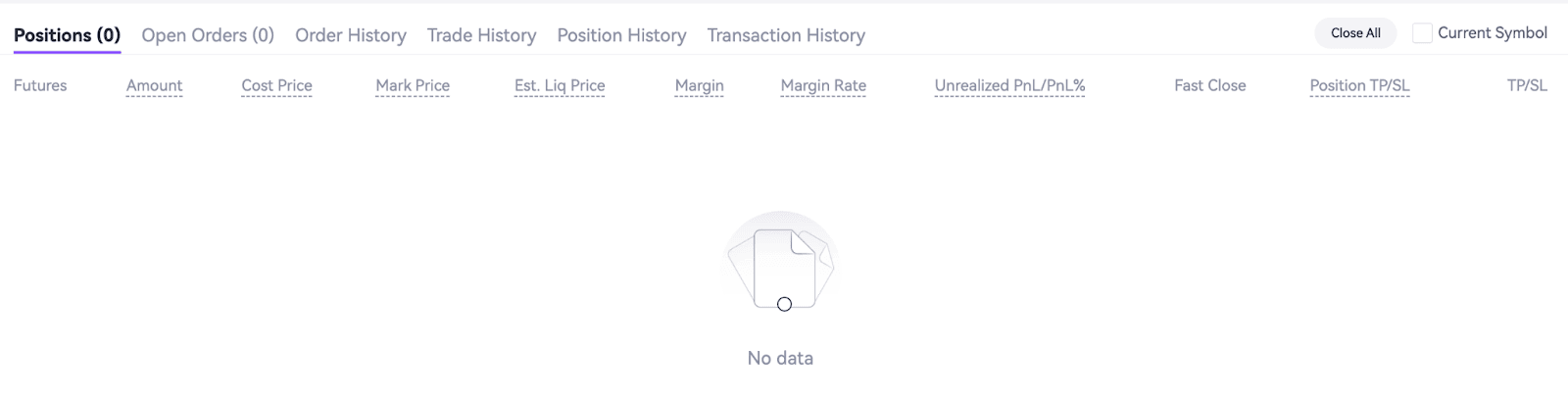
Task: Go to the Order History tab
Action: pyautogui.click(x=351, y=35)
